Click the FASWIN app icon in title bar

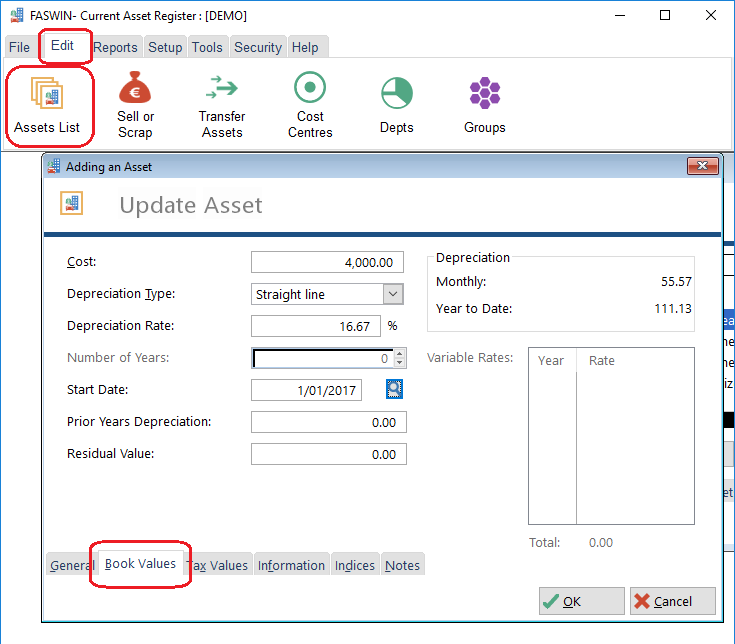click(17, 15)
